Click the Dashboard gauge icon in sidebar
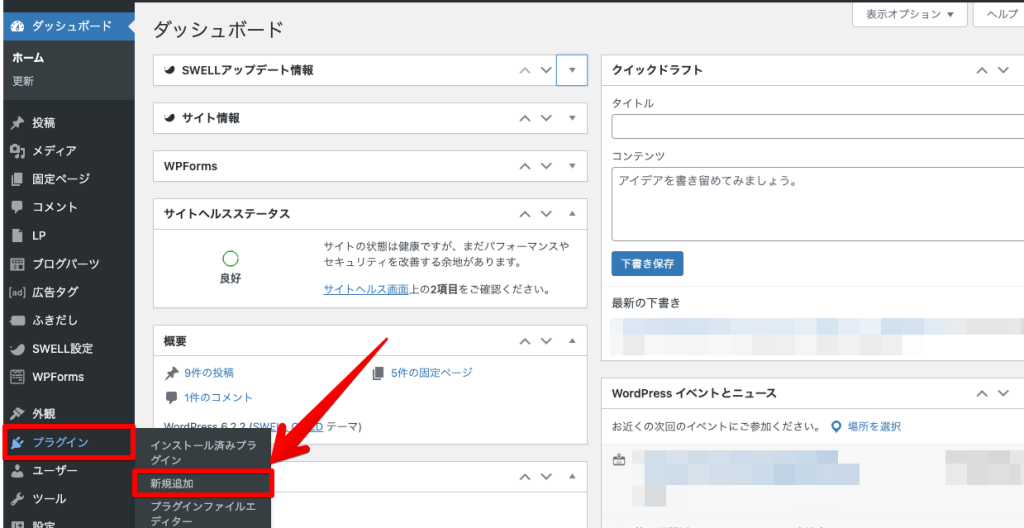This screenshot has height=528, width=1024. (18, 26)
